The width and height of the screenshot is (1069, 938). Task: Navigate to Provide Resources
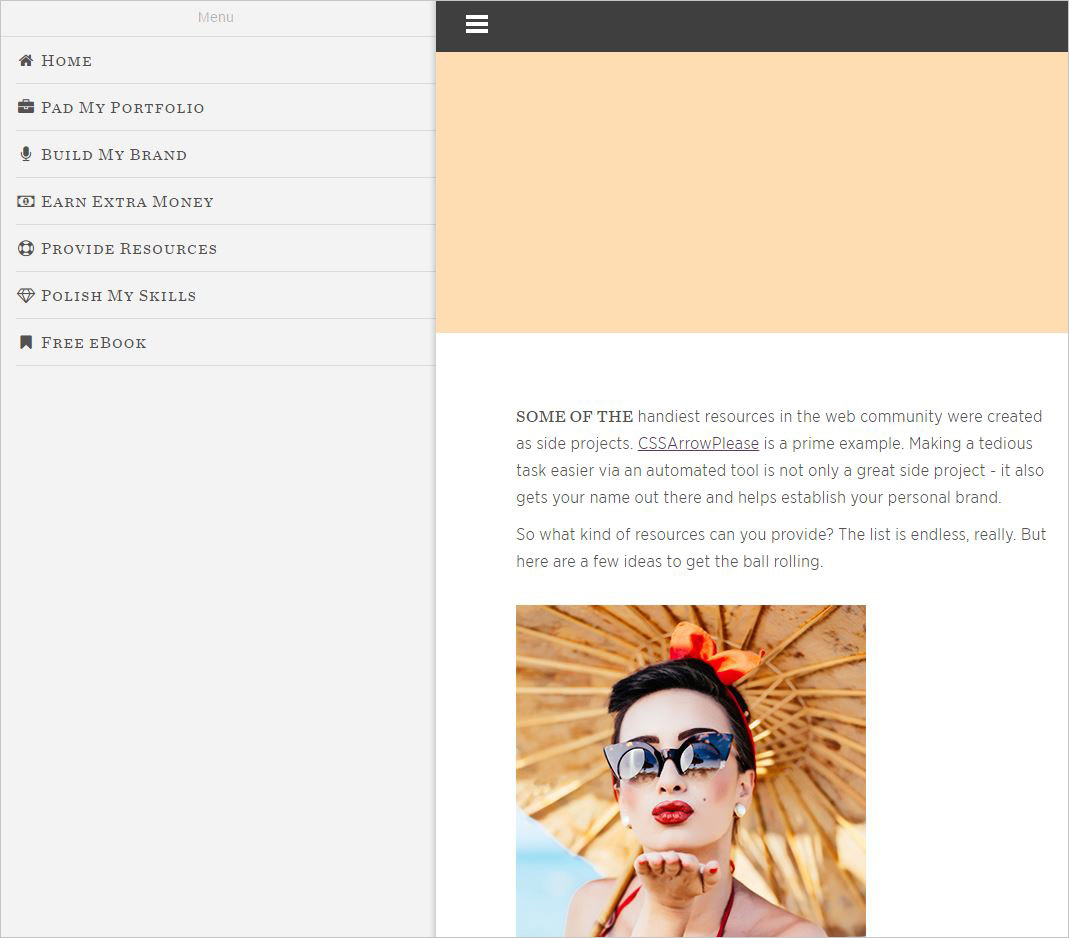(225, 249)
